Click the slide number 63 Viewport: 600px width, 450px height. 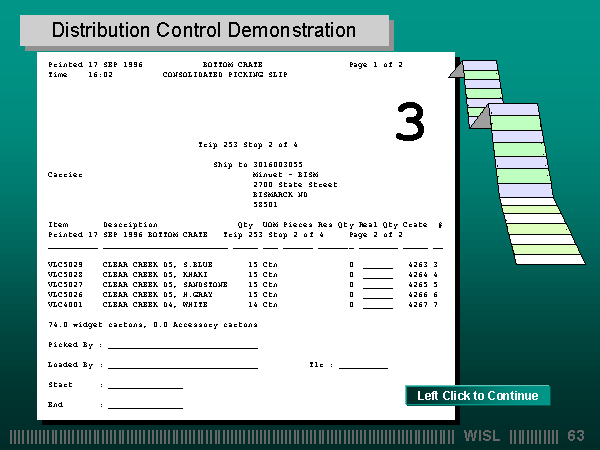coord(576,436)
